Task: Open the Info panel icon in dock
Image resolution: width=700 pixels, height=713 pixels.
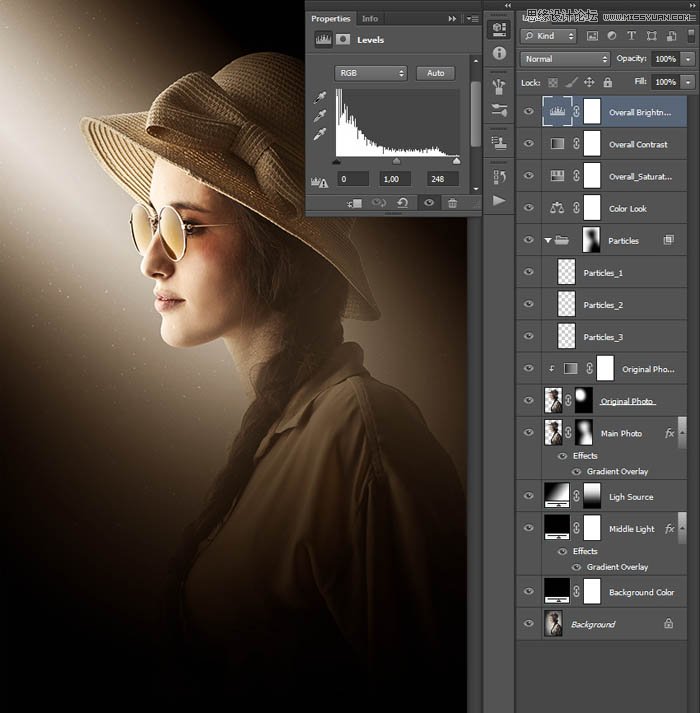Action: (x=499, y=54)
